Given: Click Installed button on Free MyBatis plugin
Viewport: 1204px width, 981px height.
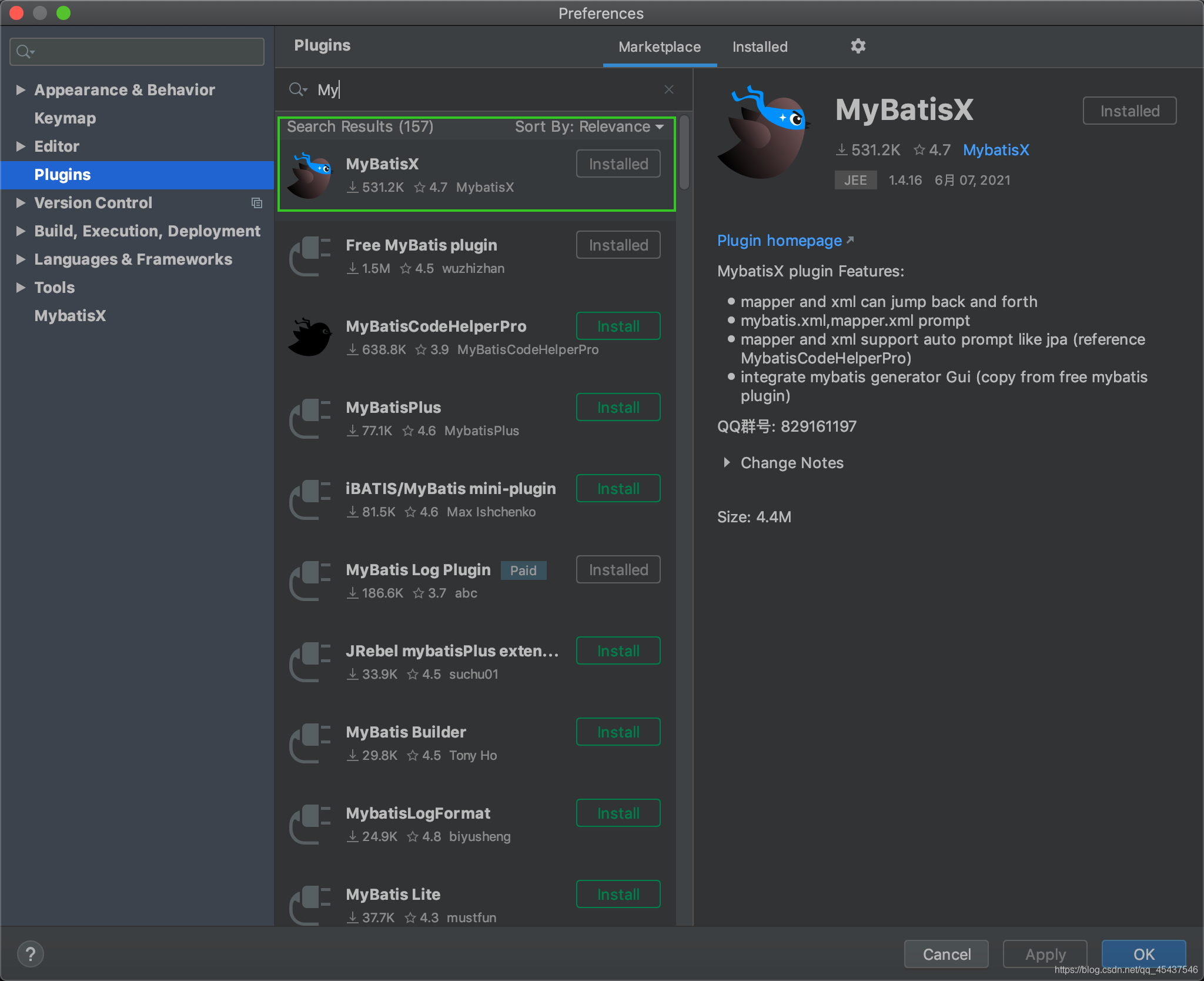Looking at the screenshot, I should [618, 245].
